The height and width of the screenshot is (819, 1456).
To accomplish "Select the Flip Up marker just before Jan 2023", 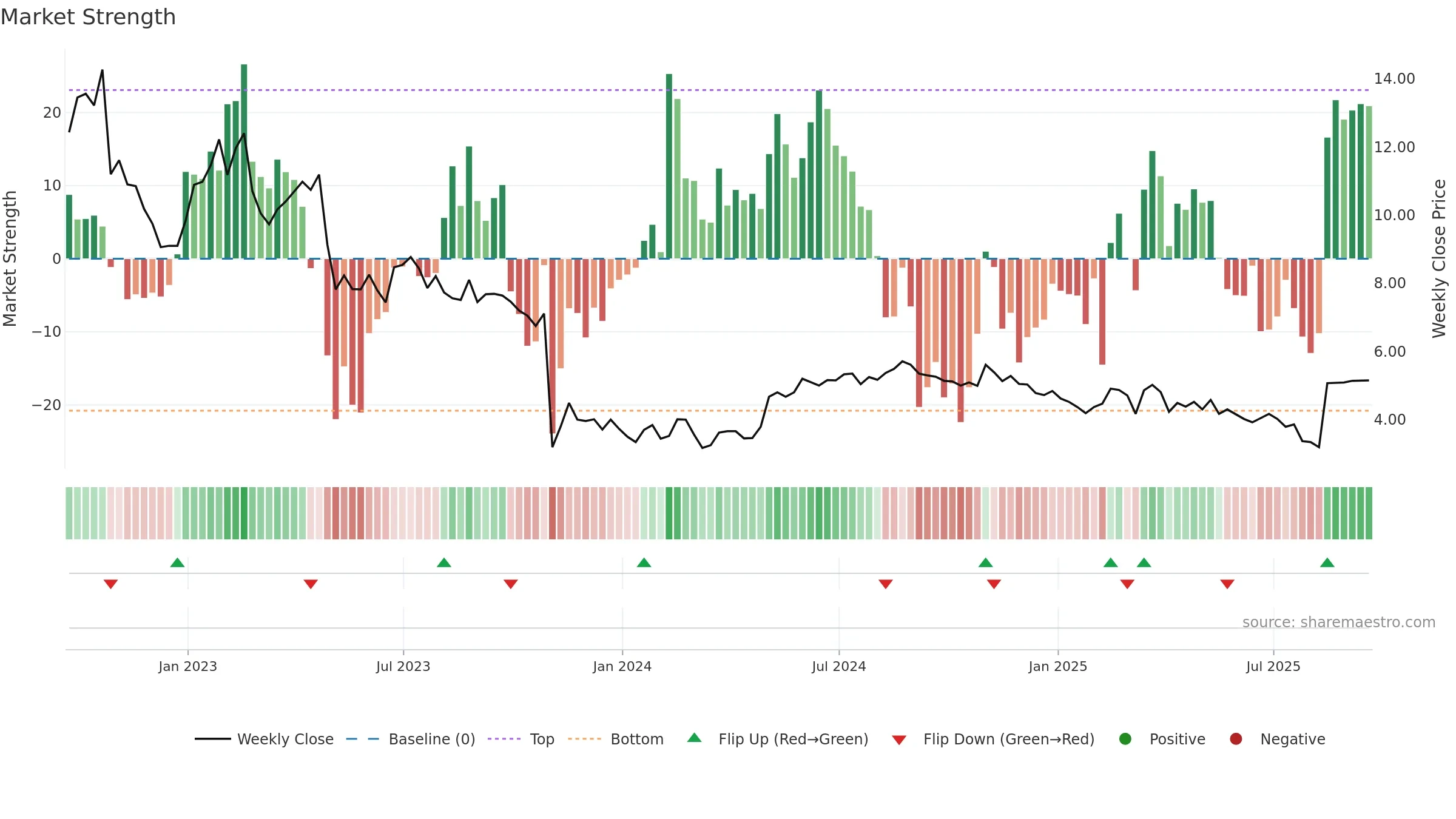I will [x=177, y=562].
